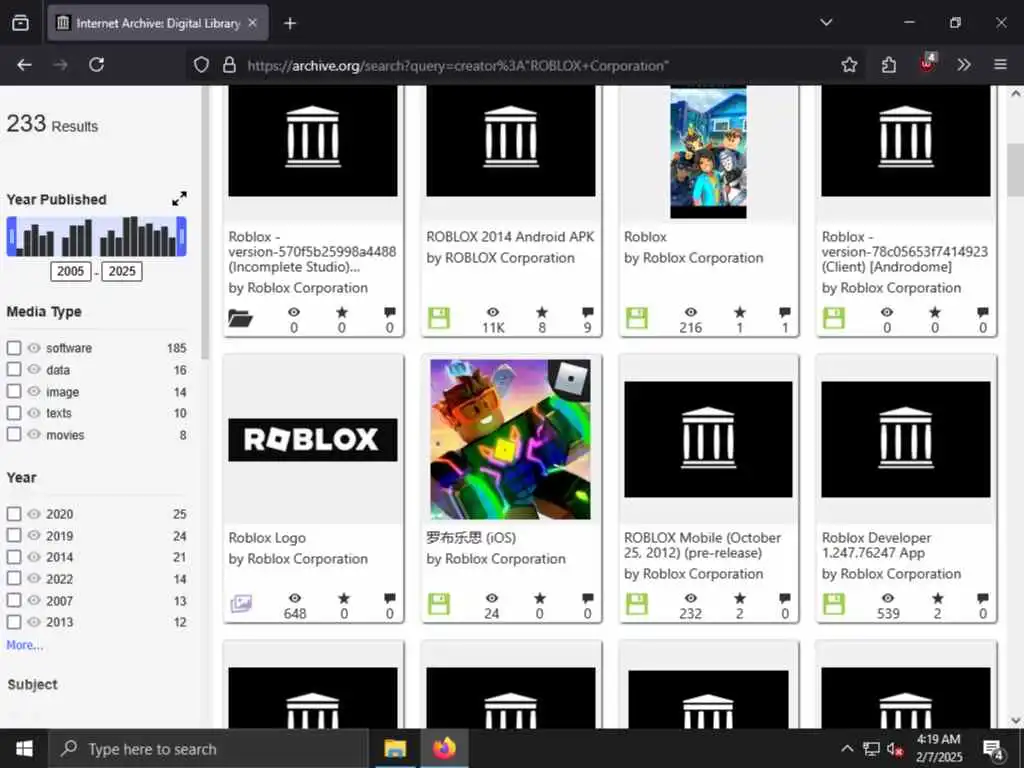Viewport: 1024px width, 768px height.
Task: Click the Roblox characters thumbnail image
Action: click(709, 153)
